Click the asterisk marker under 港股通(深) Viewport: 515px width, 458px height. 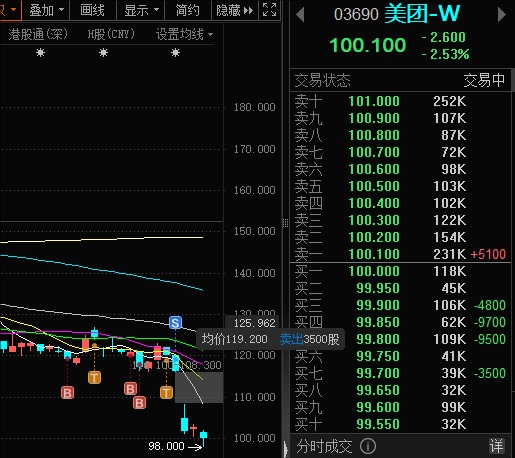[x=40, y=52]
